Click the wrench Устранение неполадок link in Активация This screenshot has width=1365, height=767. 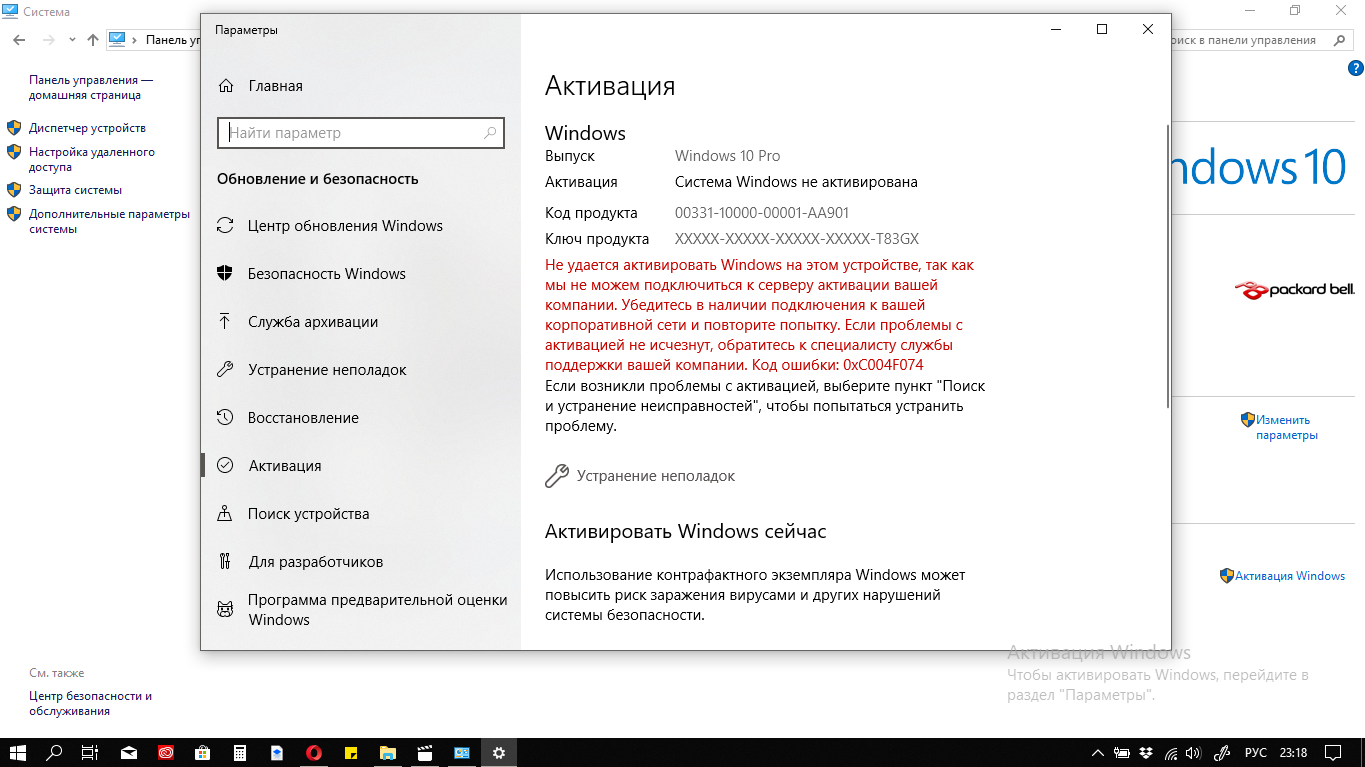640,476
